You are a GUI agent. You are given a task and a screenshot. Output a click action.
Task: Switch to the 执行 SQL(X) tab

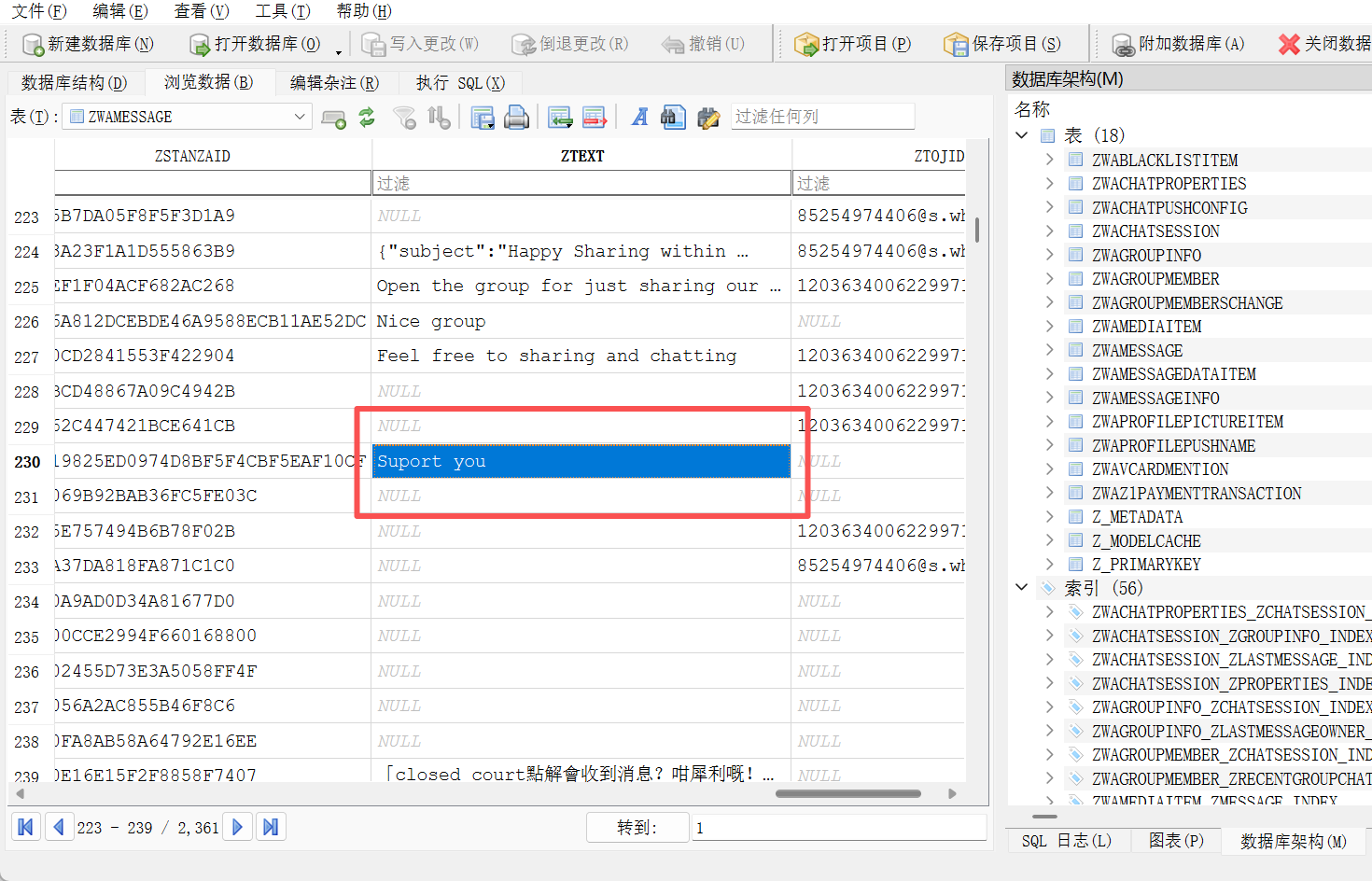tap(460, 83)
